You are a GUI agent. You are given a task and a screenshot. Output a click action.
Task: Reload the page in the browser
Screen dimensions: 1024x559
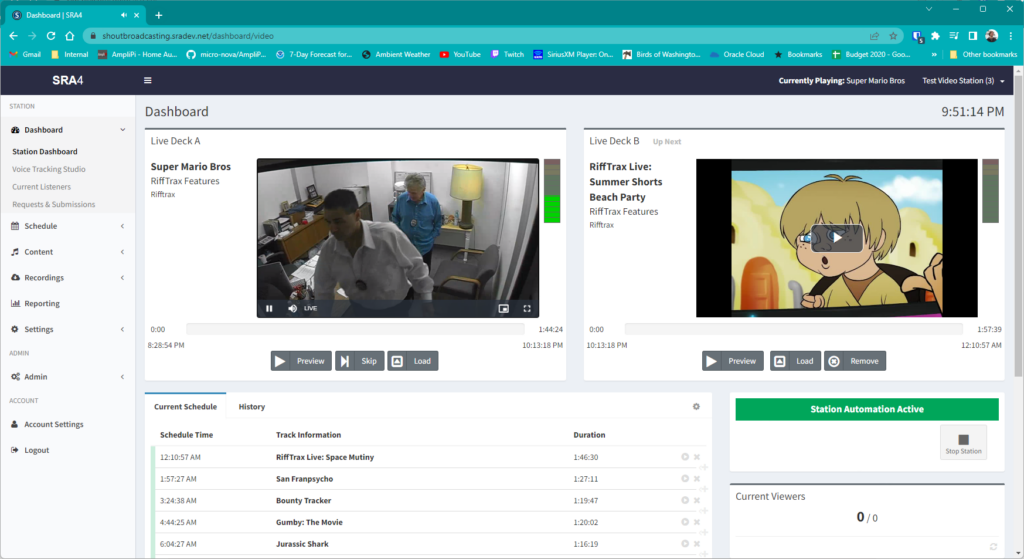coord(51,35)
